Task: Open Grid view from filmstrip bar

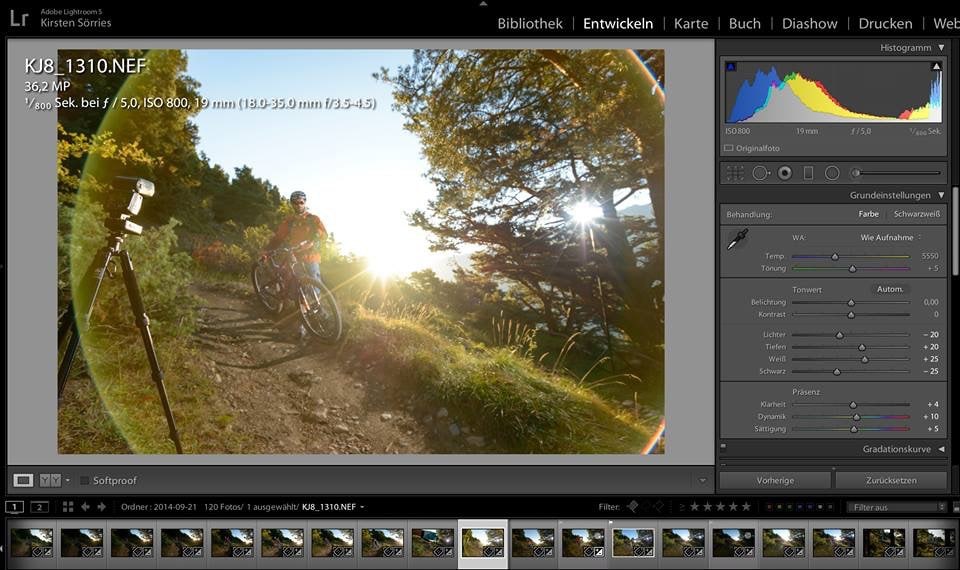Action: click(68, 507)
